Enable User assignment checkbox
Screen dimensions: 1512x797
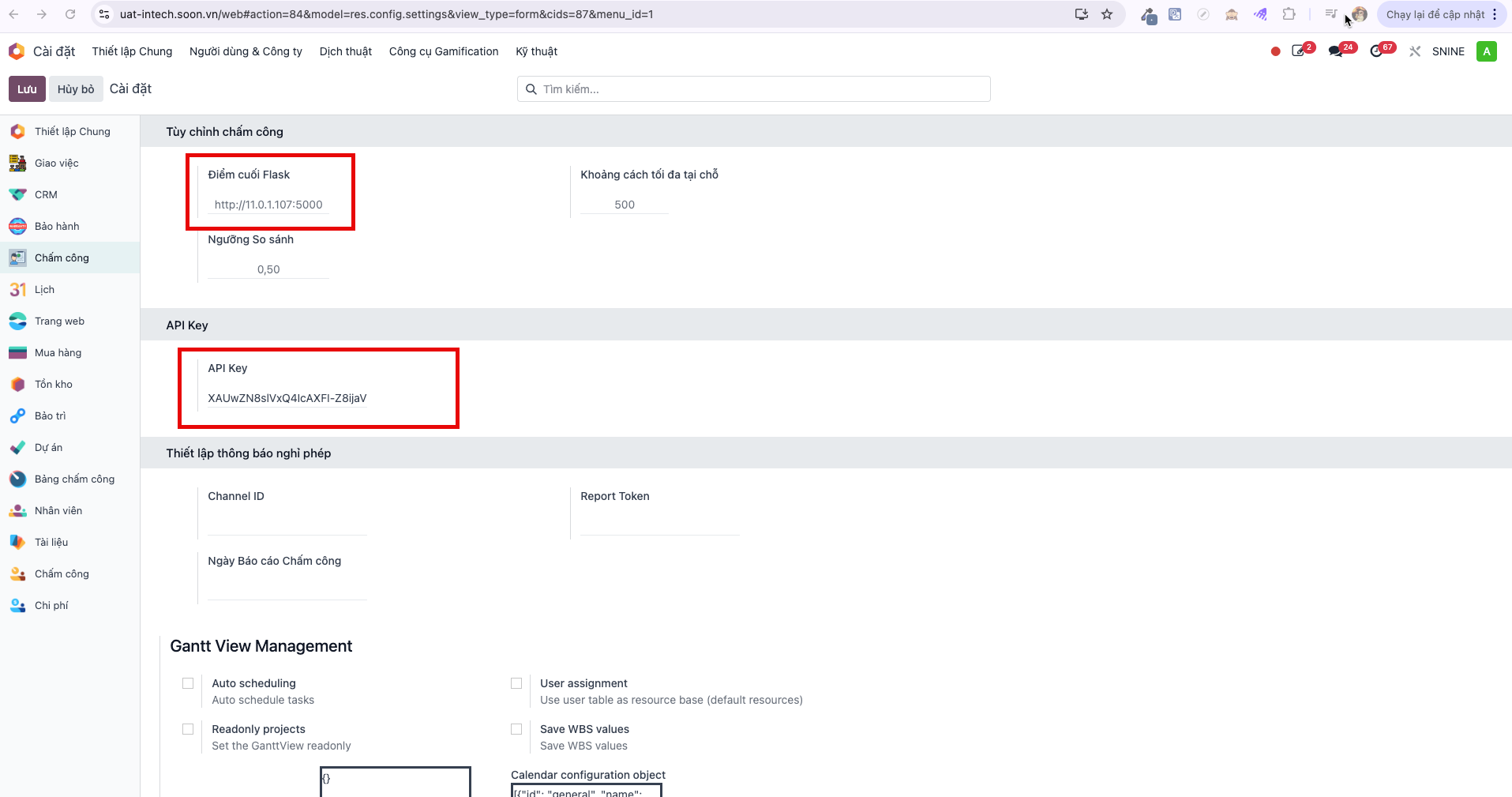[516, 683]
